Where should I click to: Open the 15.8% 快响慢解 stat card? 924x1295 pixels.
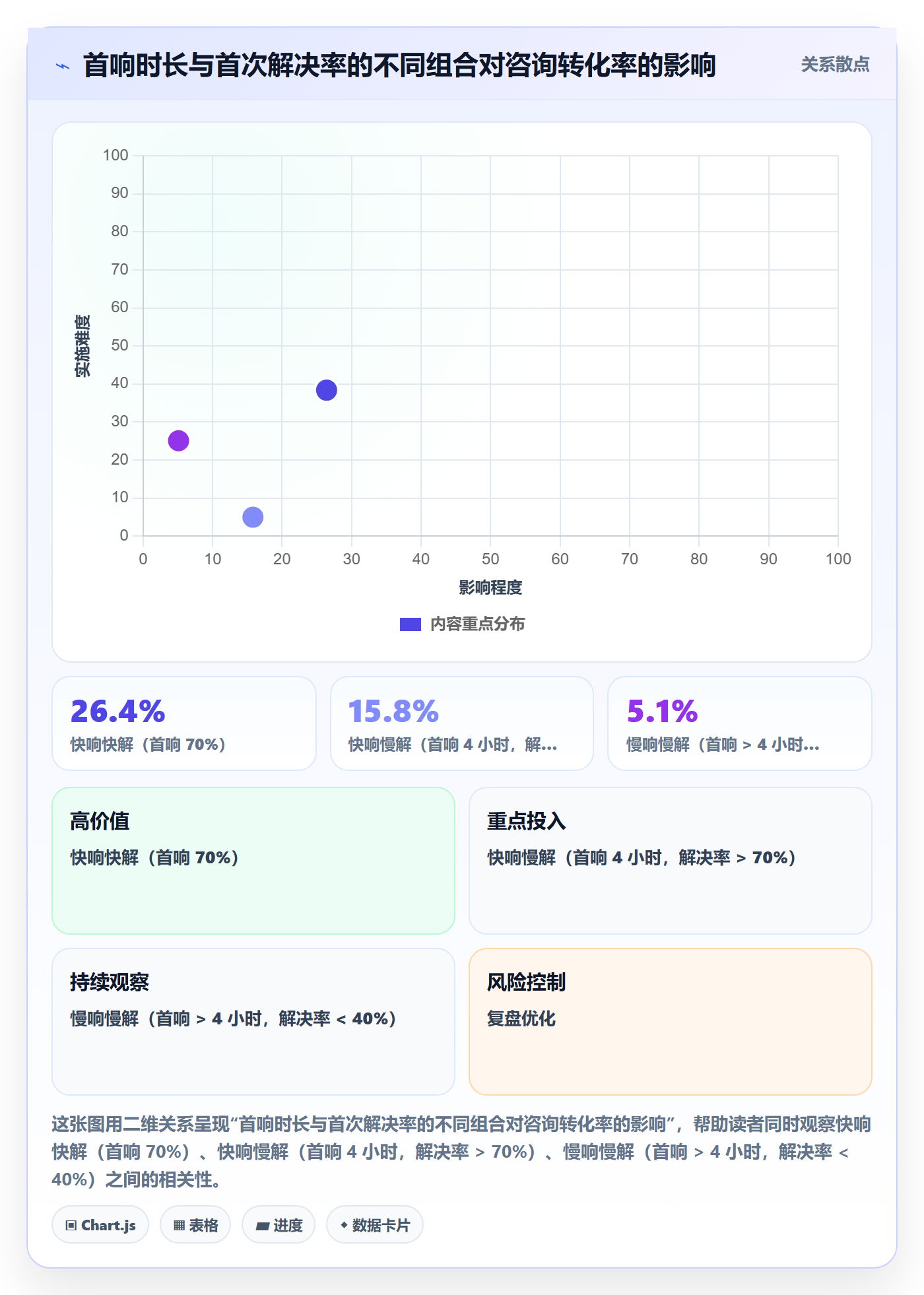pos(462,723)
